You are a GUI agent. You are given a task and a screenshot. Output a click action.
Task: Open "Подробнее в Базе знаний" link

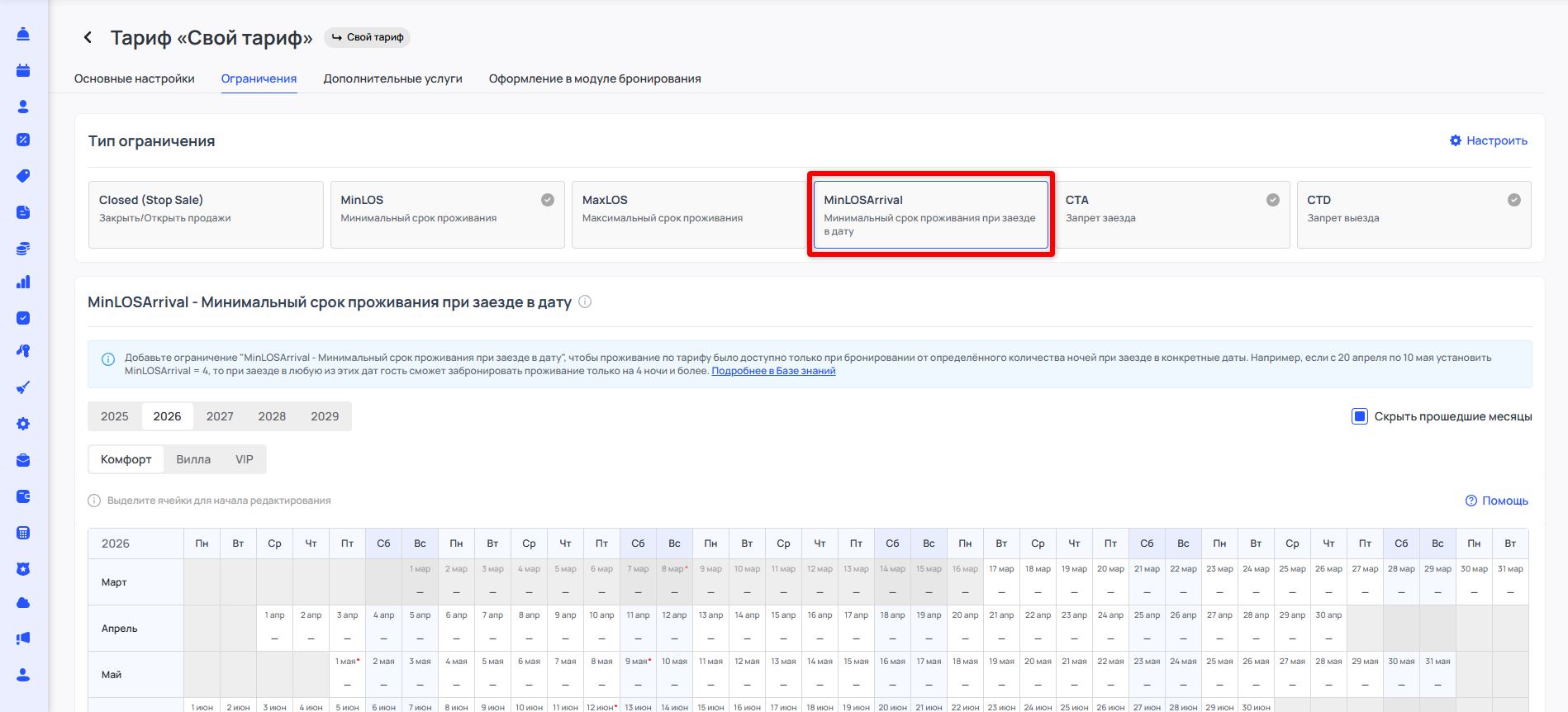pyautogui.click(x=773, y=371)
